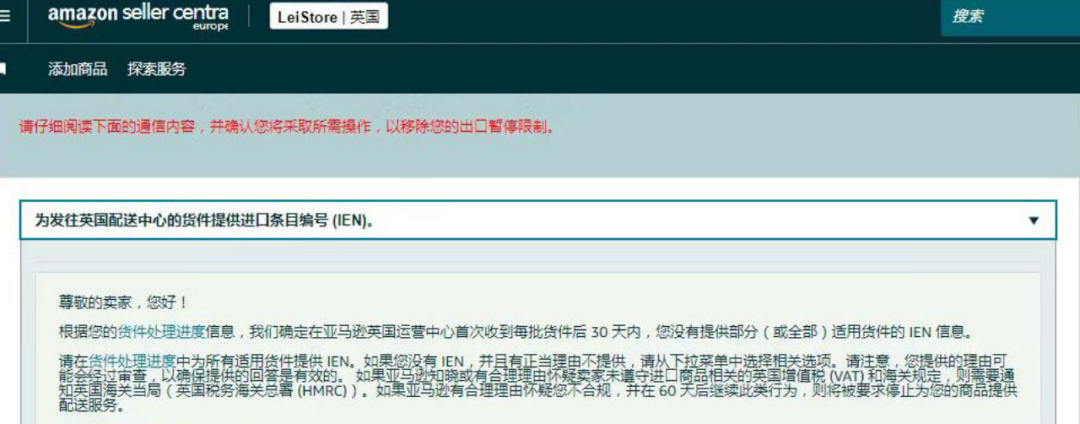Click the 尊敬的卖家 greeting line
This screenshot has height=424, width=1080.
click(x=123, y=303)
